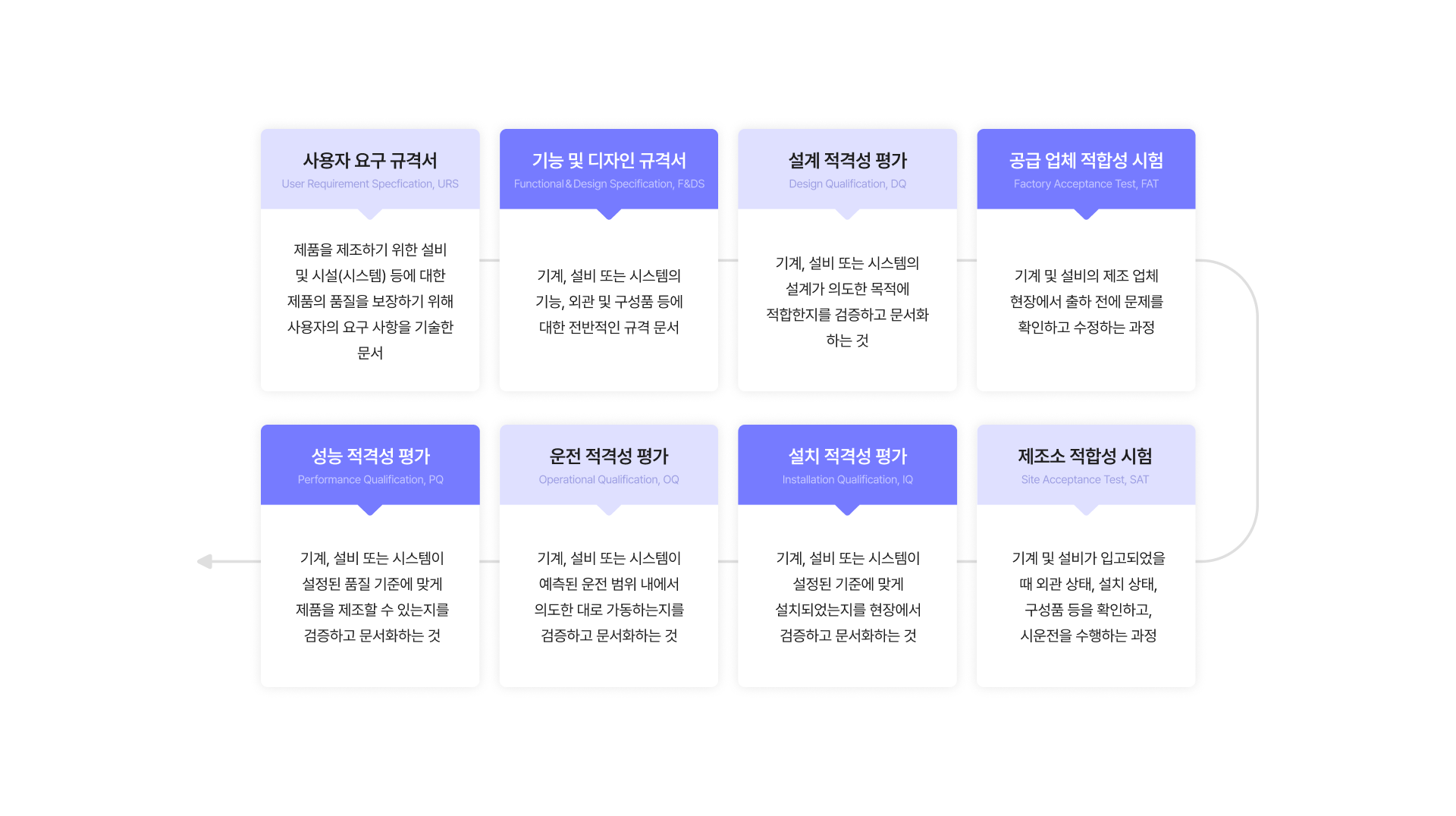Click the 운전 적격성 평가 heading
Screen dimensions: 1456x816
click(x=609, y=457)
